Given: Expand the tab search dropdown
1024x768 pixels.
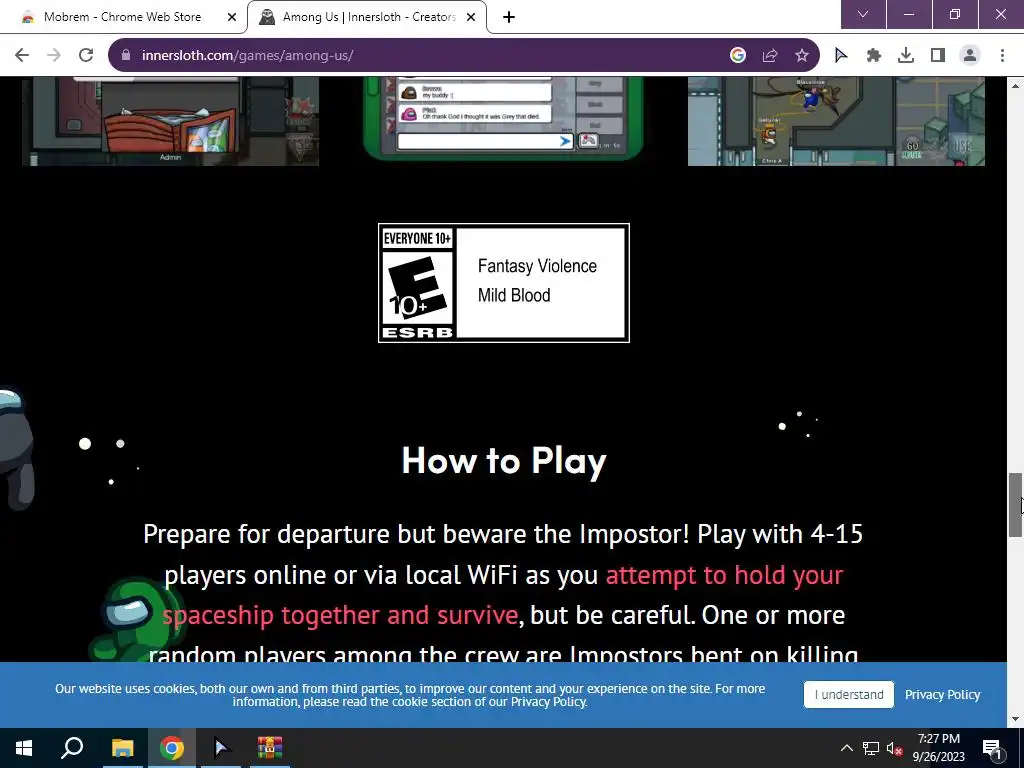Looking at the screenshot, I should point(863,14).
